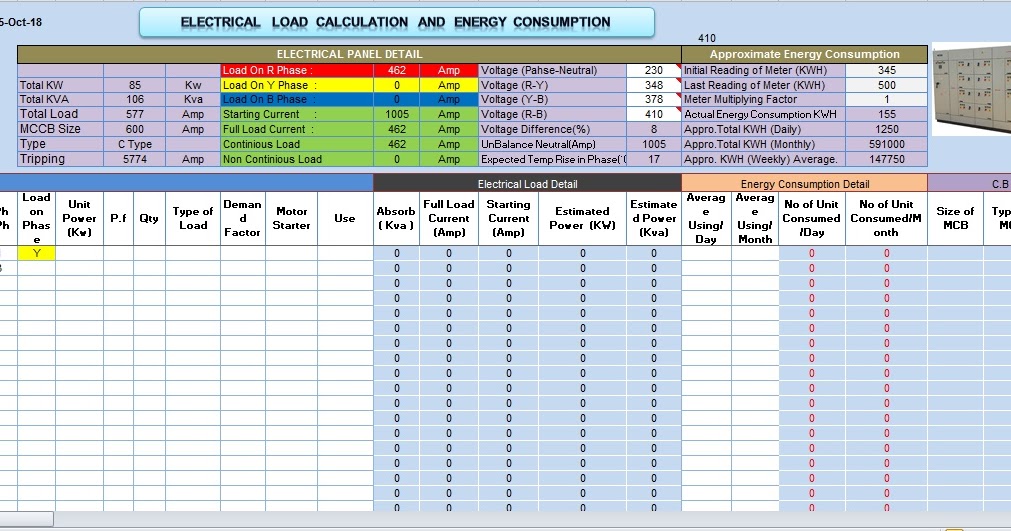This screenshot has height=531, width=1011.
Task: Select the Absorb (Kva) column header
Action: [x=397, y=218]
